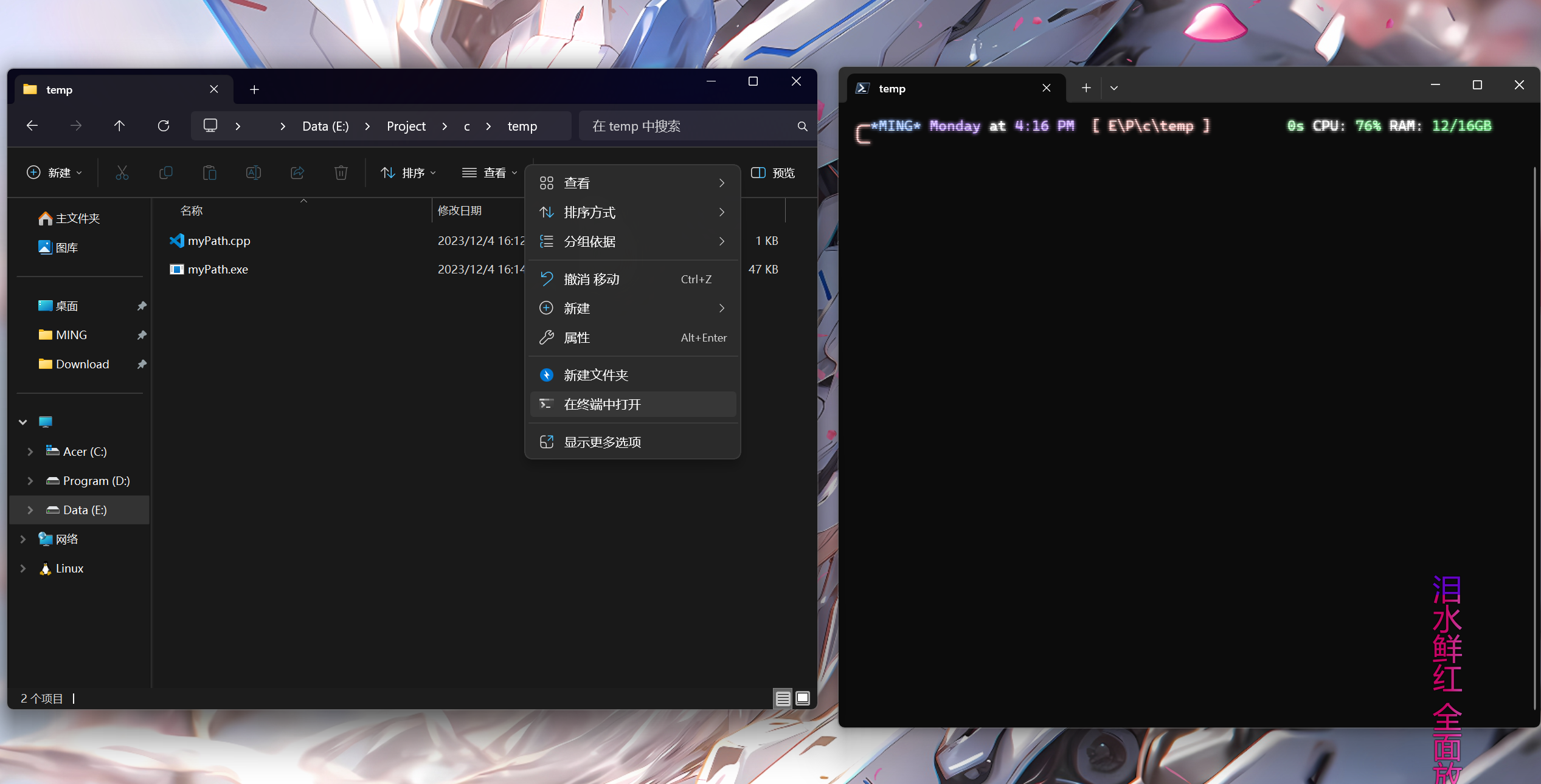
Task: Open the terminal new-tab dropdown arrow
Action: coord(1114,88)
